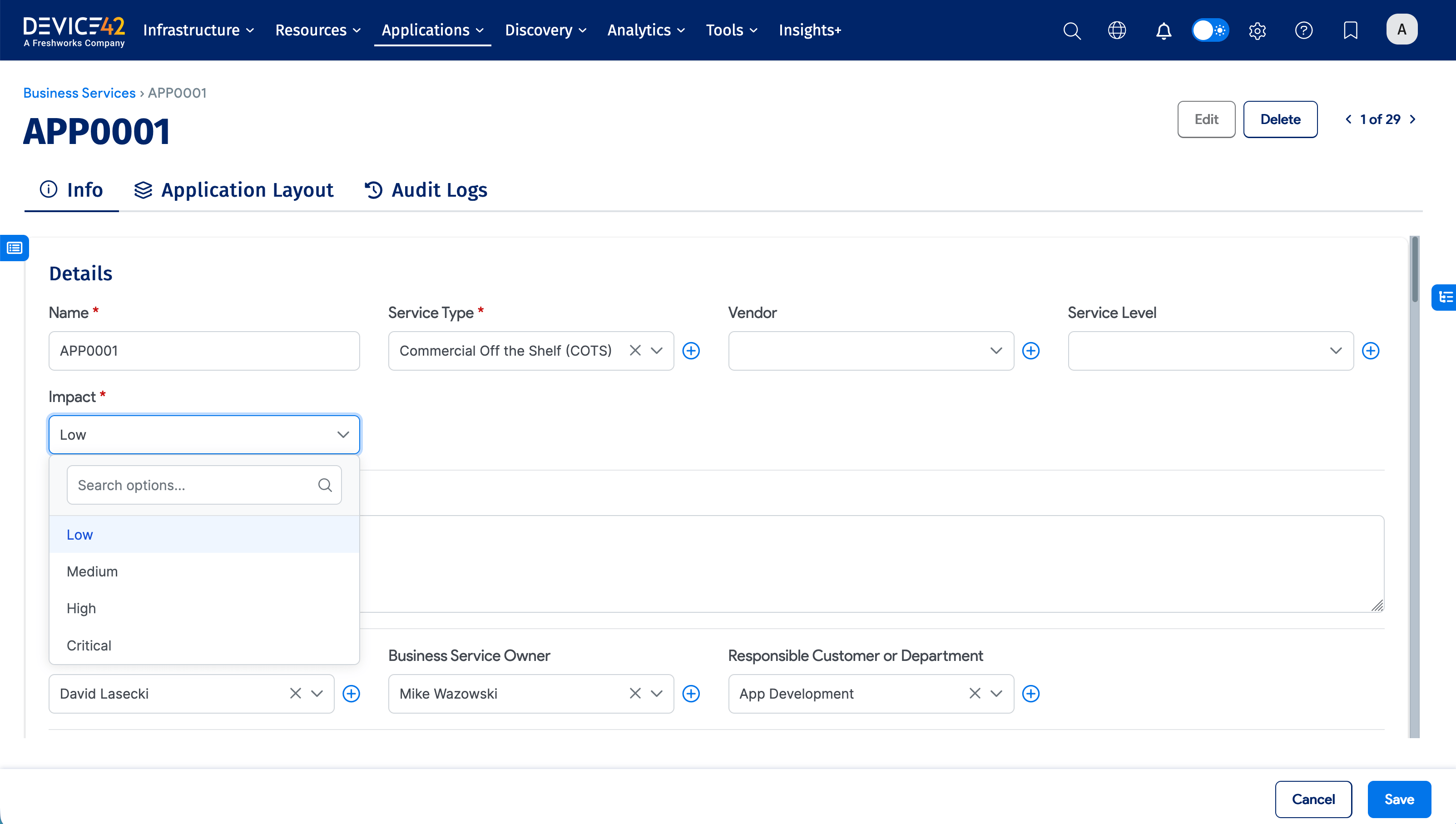Click the Edit button

coord(1206,119)
